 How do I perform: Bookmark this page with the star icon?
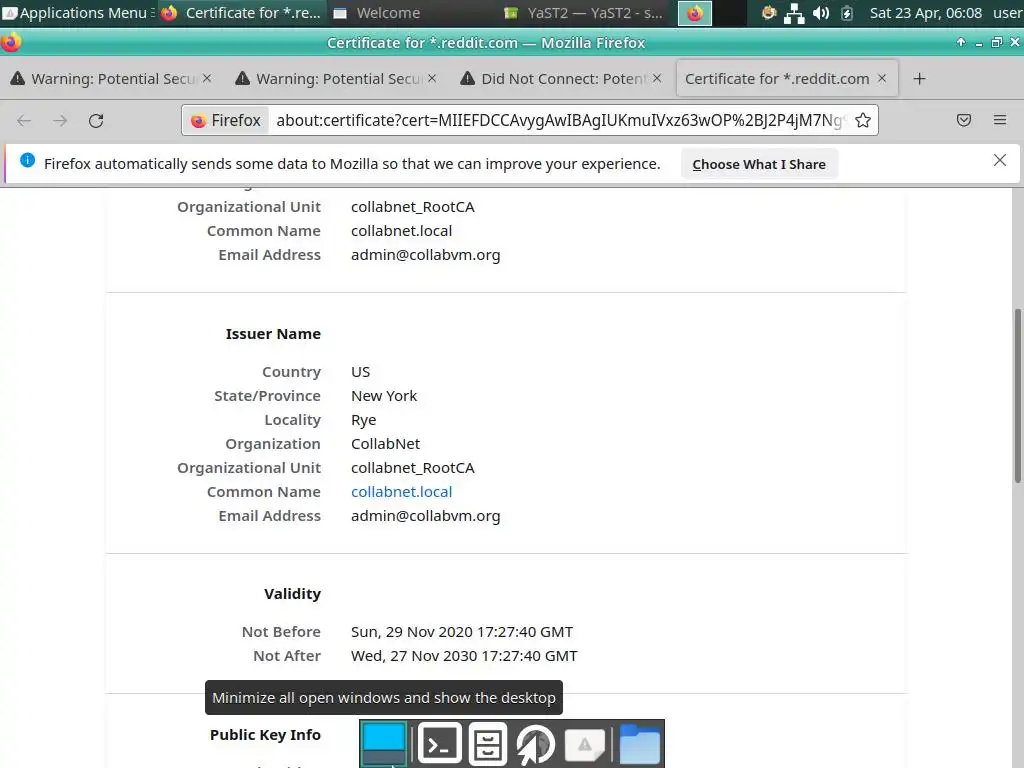click(x=863, y=120)
